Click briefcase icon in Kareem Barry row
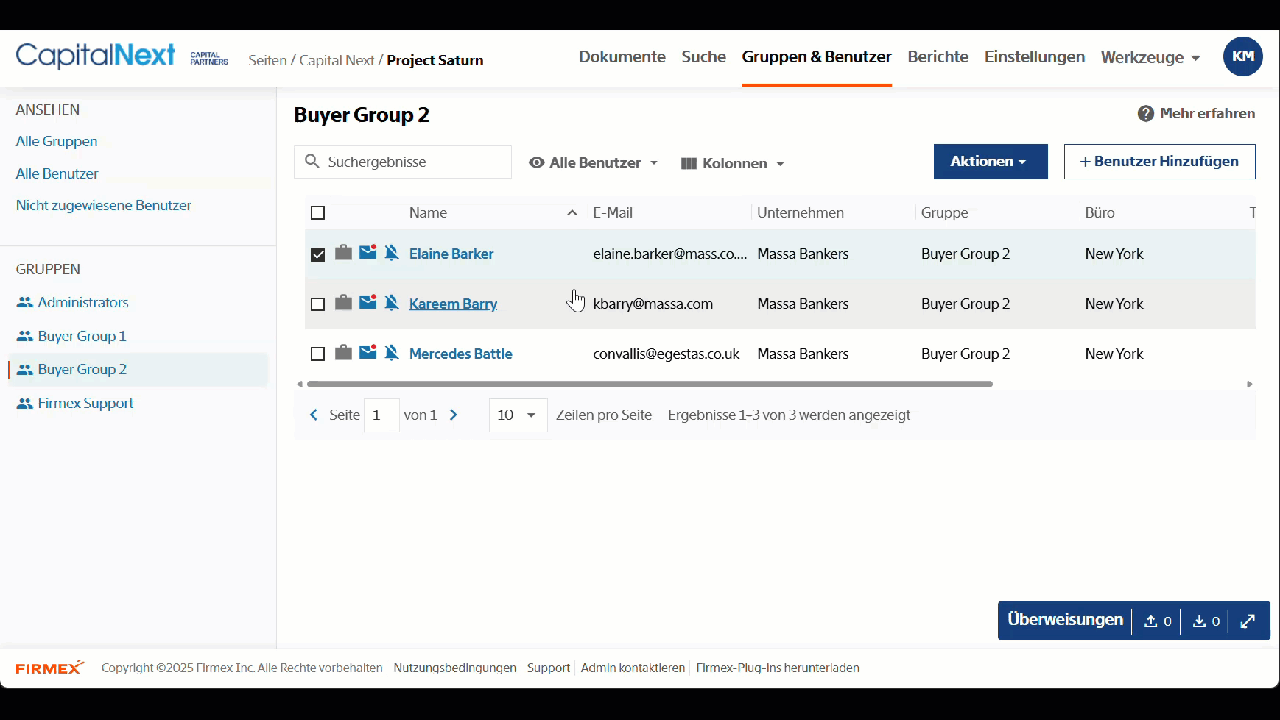The image size is (1280, 720). 343,303
